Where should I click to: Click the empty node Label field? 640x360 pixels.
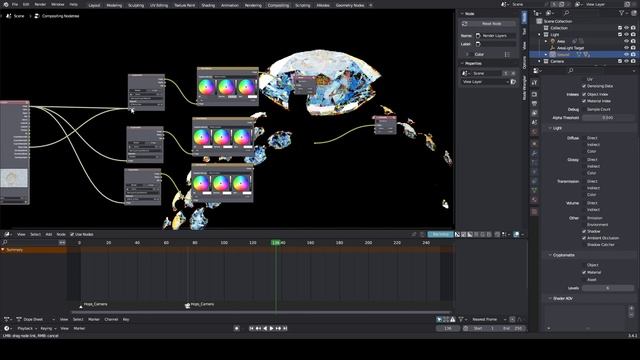[495, 44]
